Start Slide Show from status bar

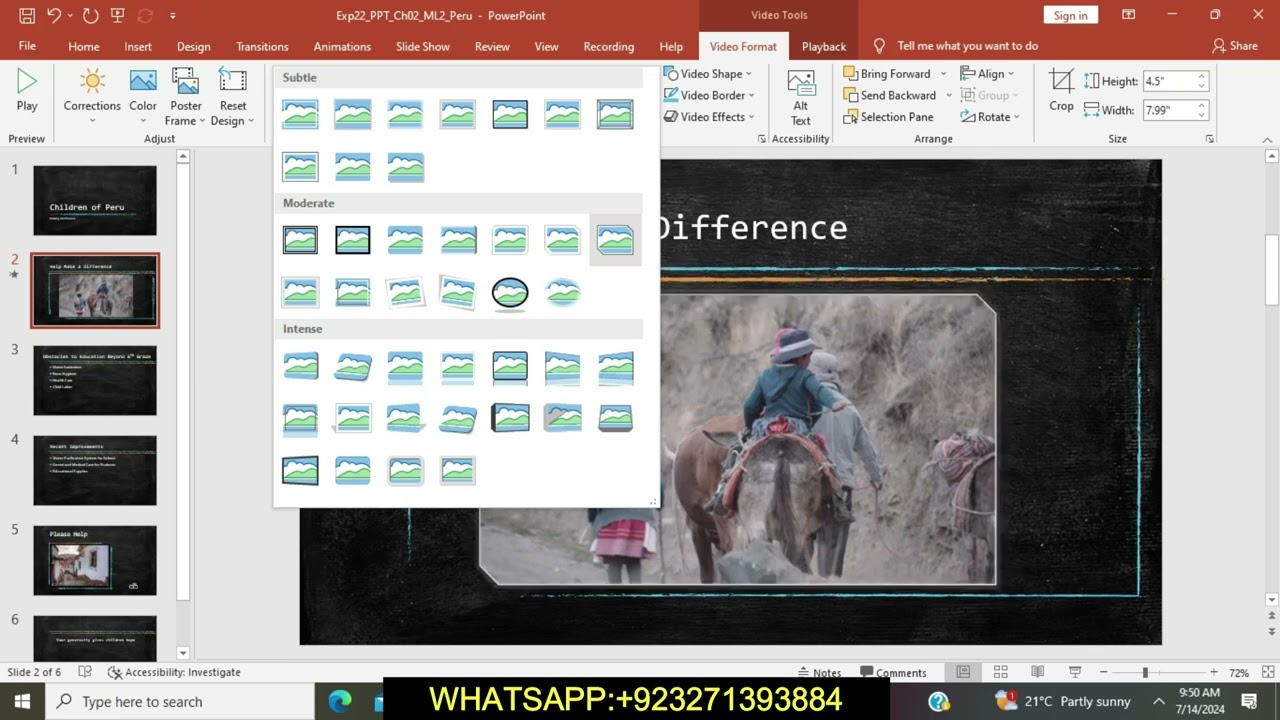[x=1075, y=673]
